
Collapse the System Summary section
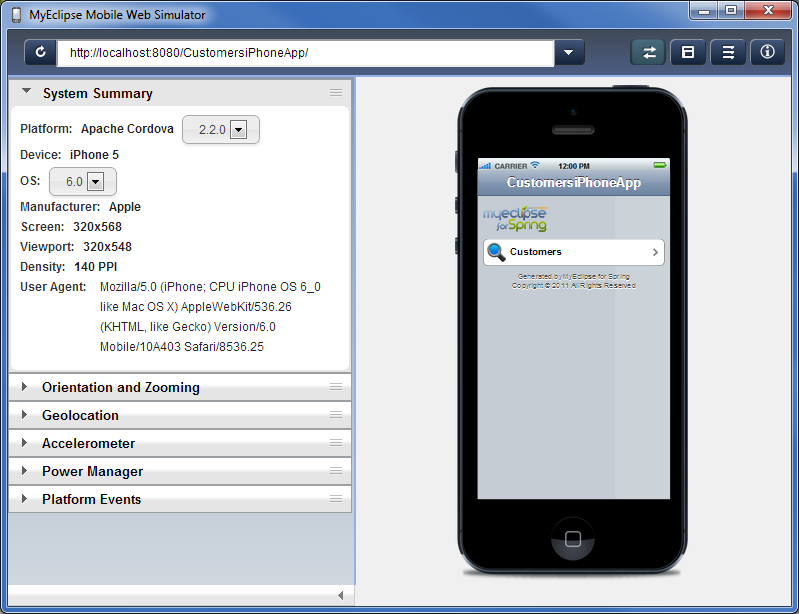[26, 92]
